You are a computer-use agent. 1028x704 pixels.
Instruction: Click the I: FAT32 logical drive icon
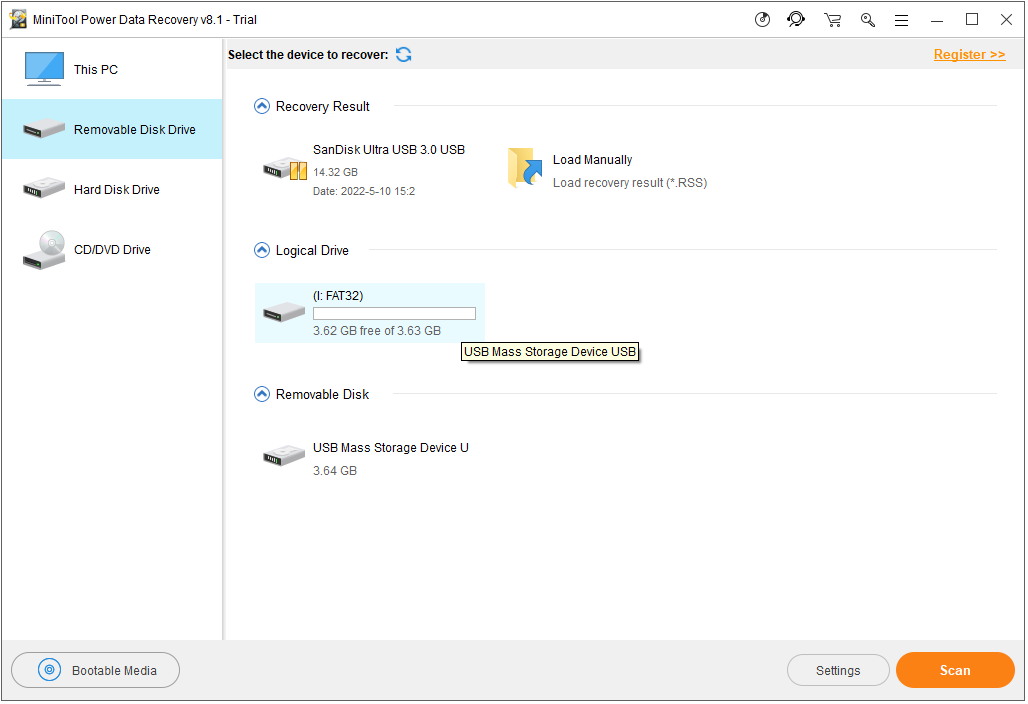coord(284,312)
